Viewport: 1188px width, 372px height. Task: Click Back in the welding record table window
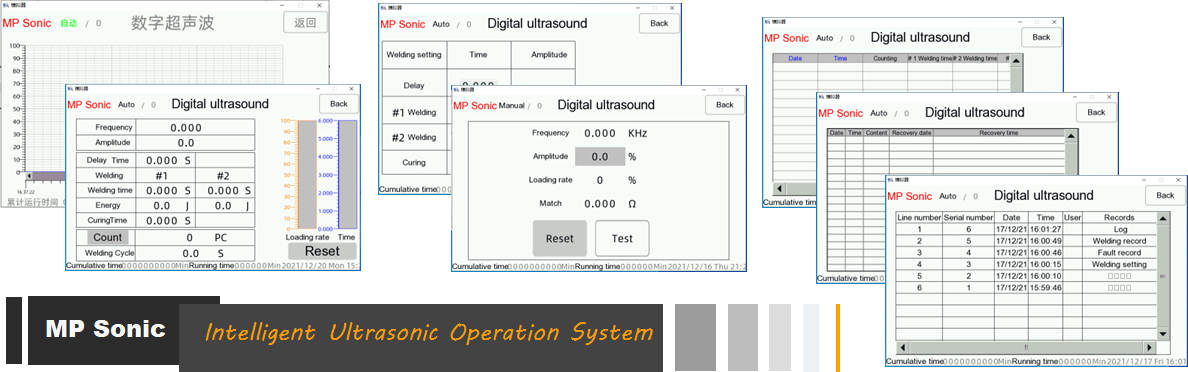pos(1042,37)
